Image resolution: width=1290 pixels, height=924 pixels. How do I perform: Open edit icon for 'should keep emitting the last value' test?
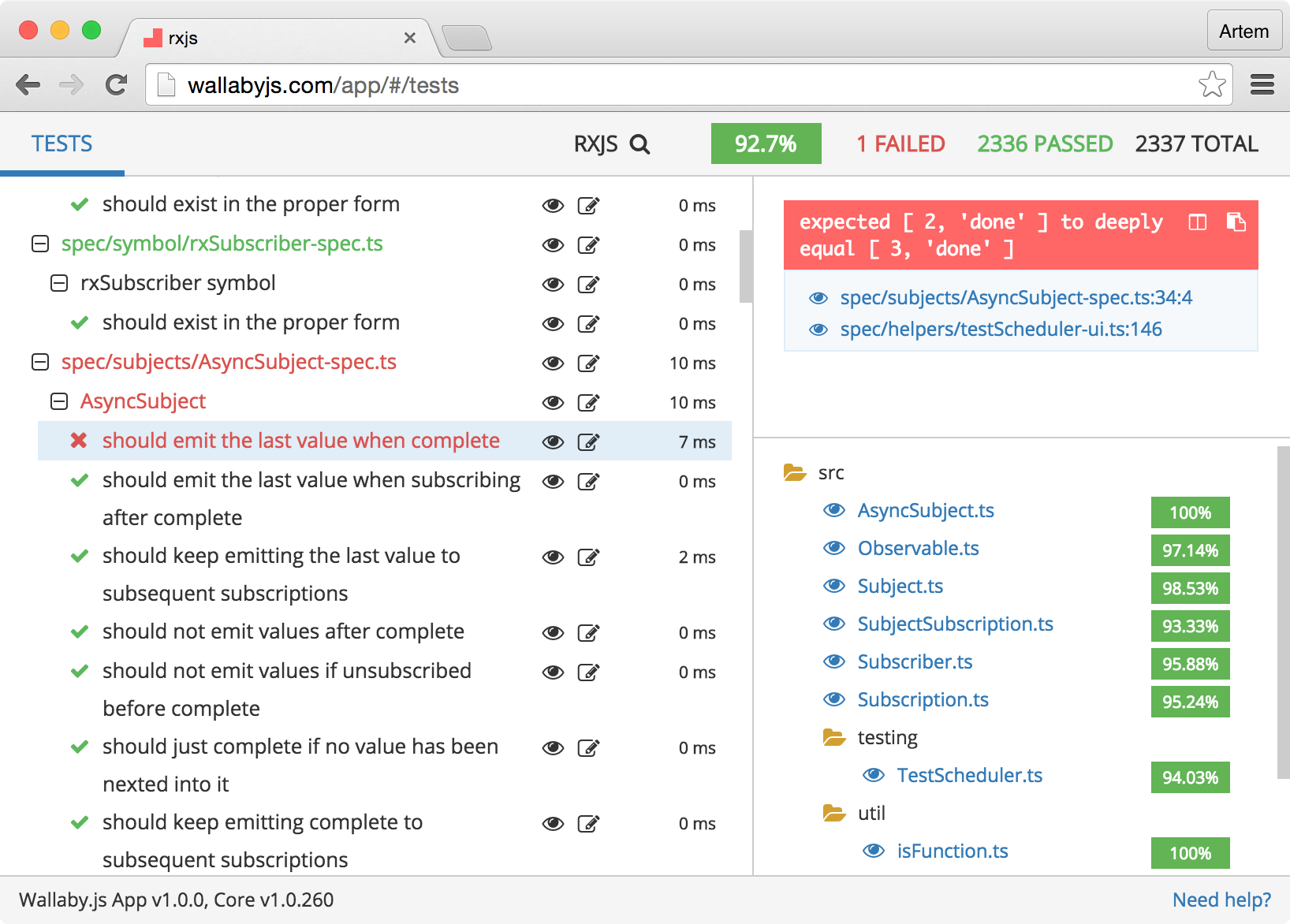point(588,557)
